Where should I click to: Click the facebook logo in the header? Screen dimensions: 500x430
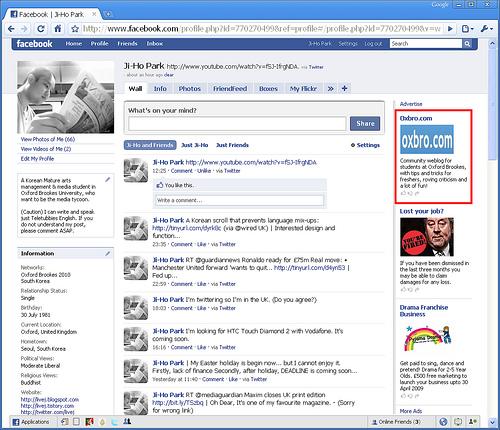click(34, 44)
